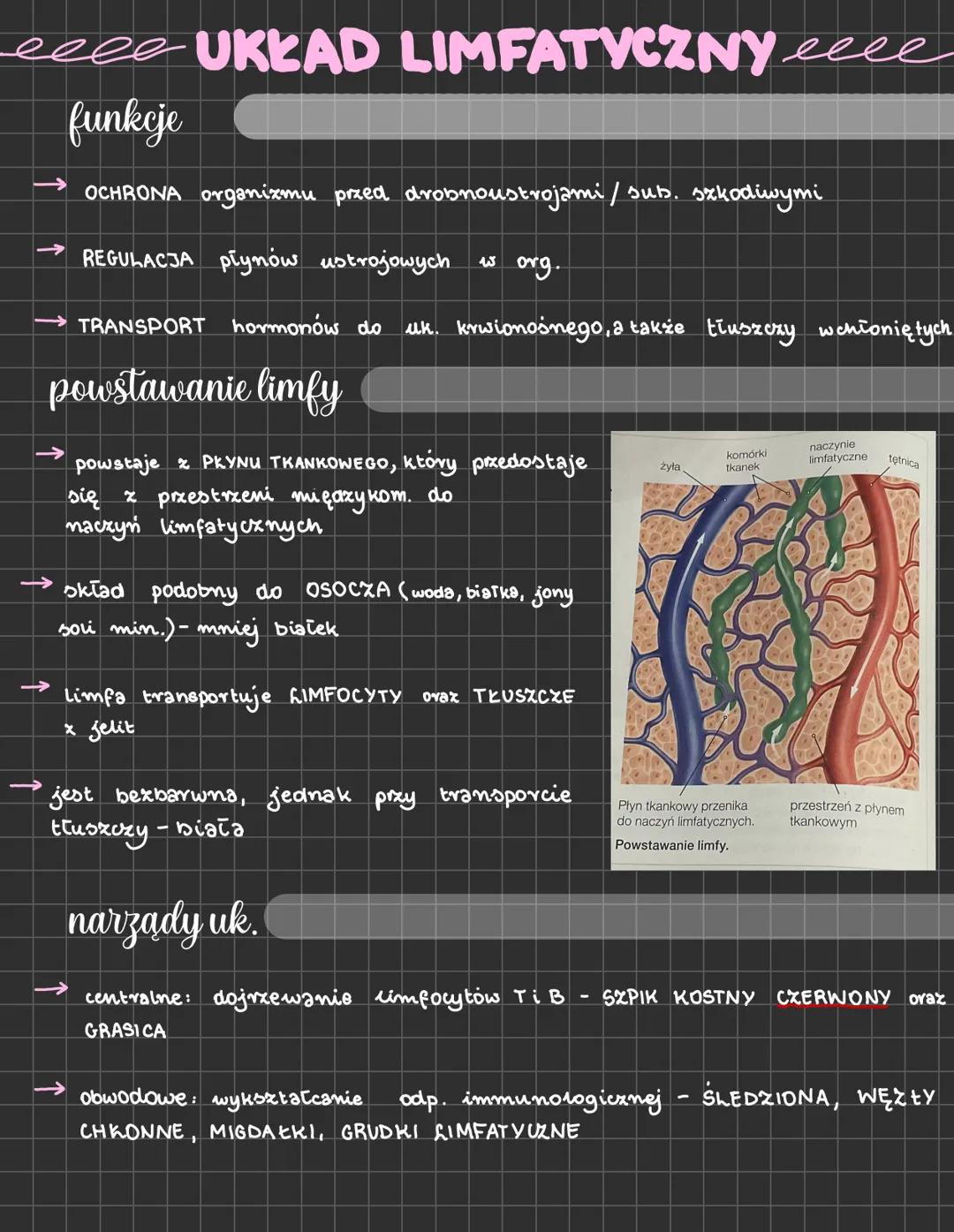Screen dimensions: 954x1232
Task: Click the 'Powstawanie limfy.' image caption
Action: coord(671,845)
